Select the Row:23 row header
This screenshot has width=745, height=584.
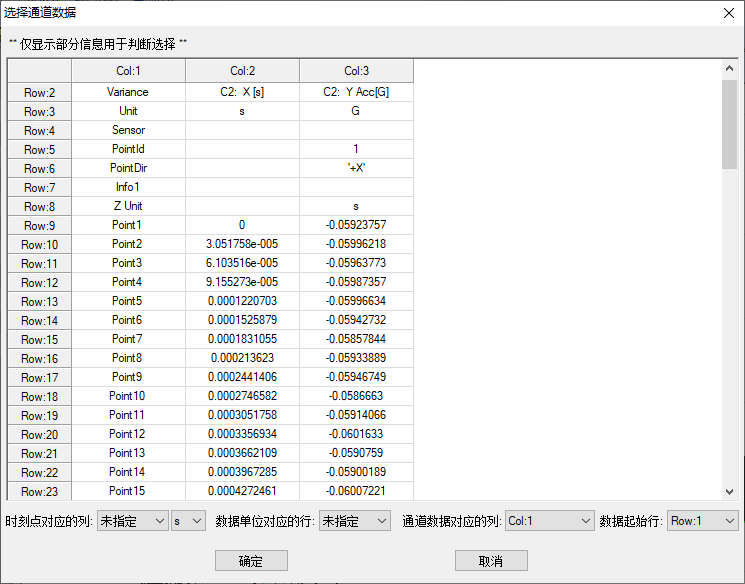(39, 491)
